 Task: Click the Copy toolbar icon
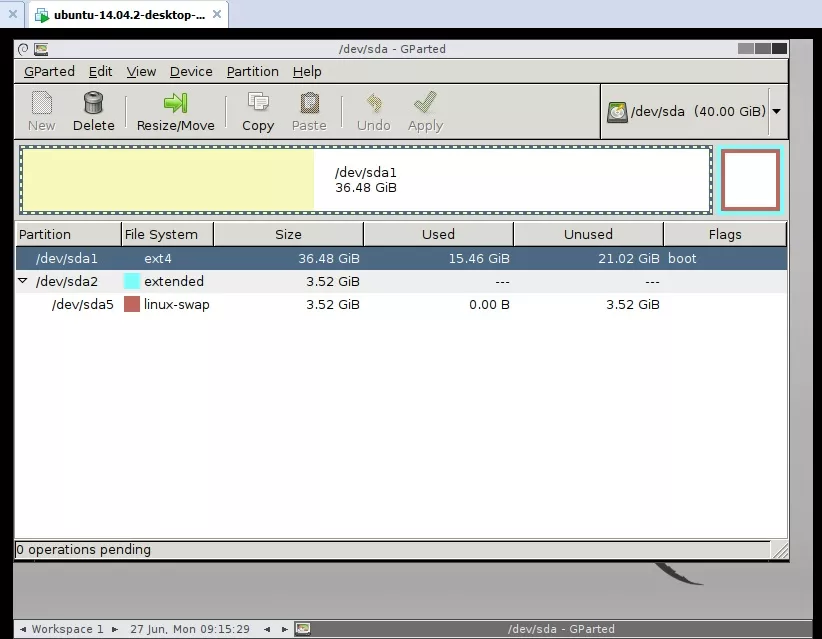point(258,102)
